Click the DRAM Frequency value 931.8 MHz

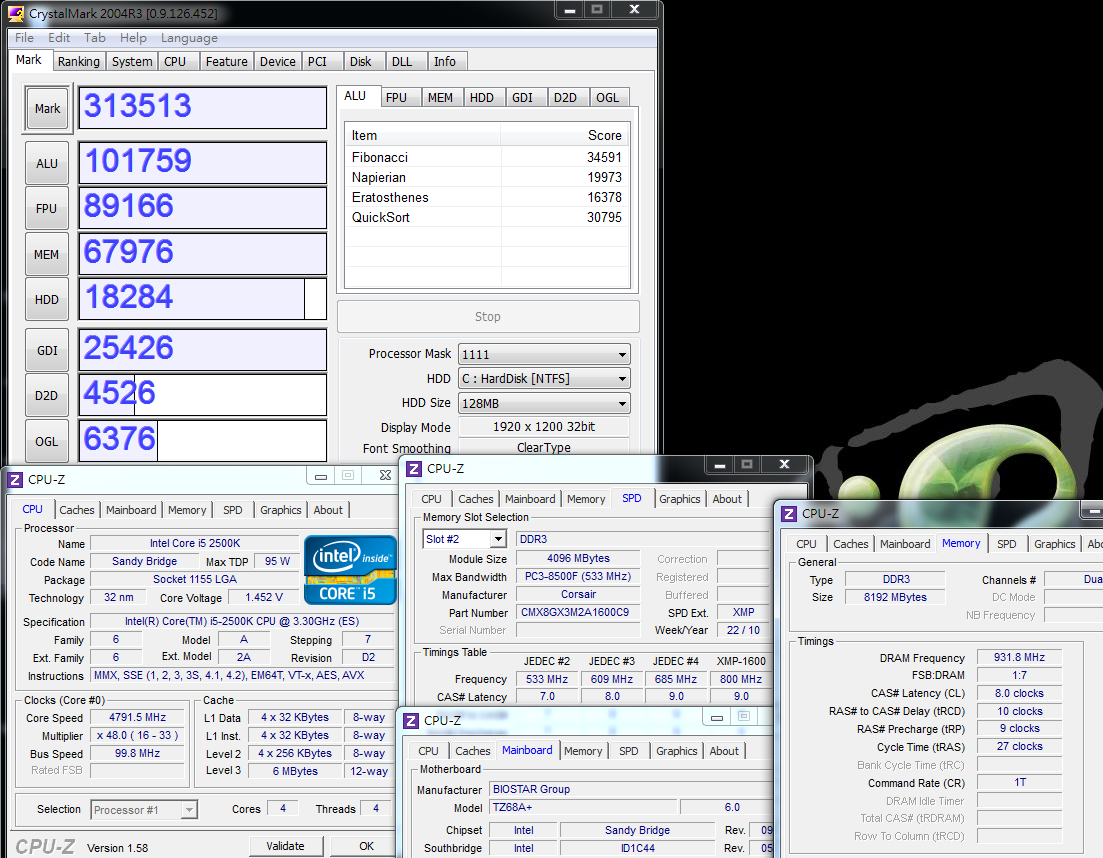click(1019, 658)
